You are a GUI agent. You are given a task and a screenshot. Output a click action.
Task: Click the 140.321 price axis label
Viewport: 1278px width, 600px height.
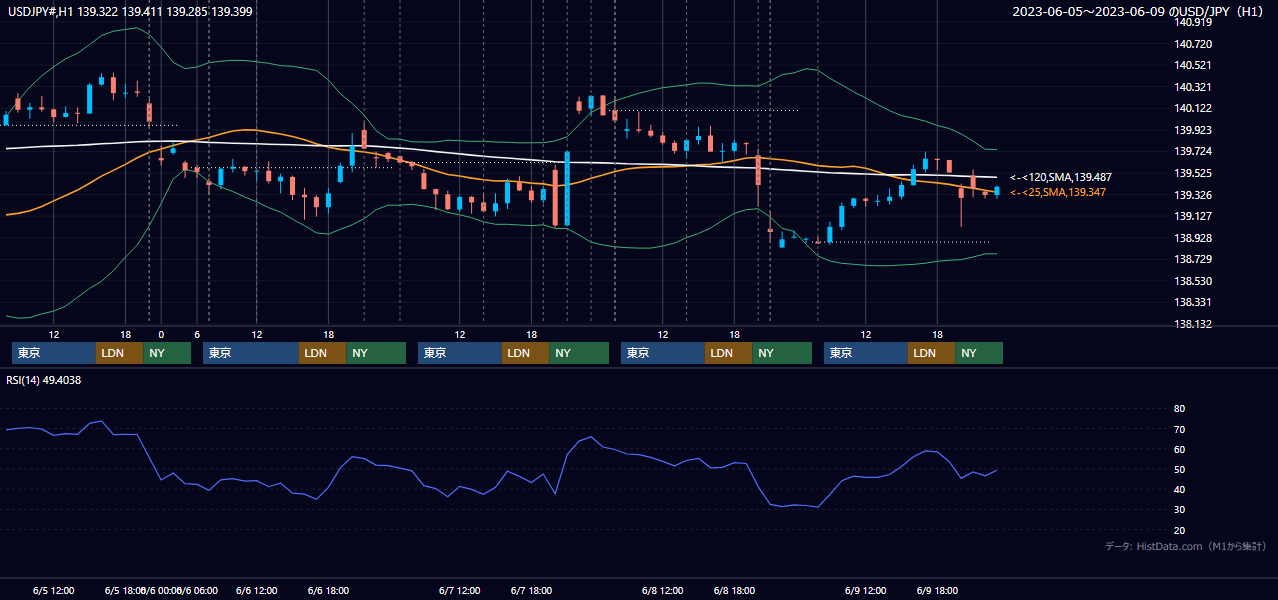1193,88
